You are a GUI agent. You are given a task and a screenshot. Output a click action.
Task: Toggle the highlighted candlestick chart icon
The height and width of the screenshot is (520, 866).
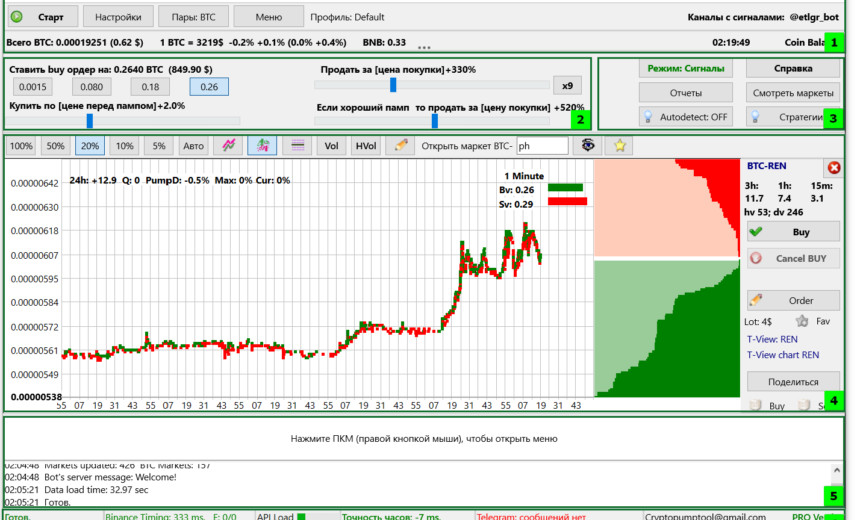pyautogui.click(x=262, y=146)
